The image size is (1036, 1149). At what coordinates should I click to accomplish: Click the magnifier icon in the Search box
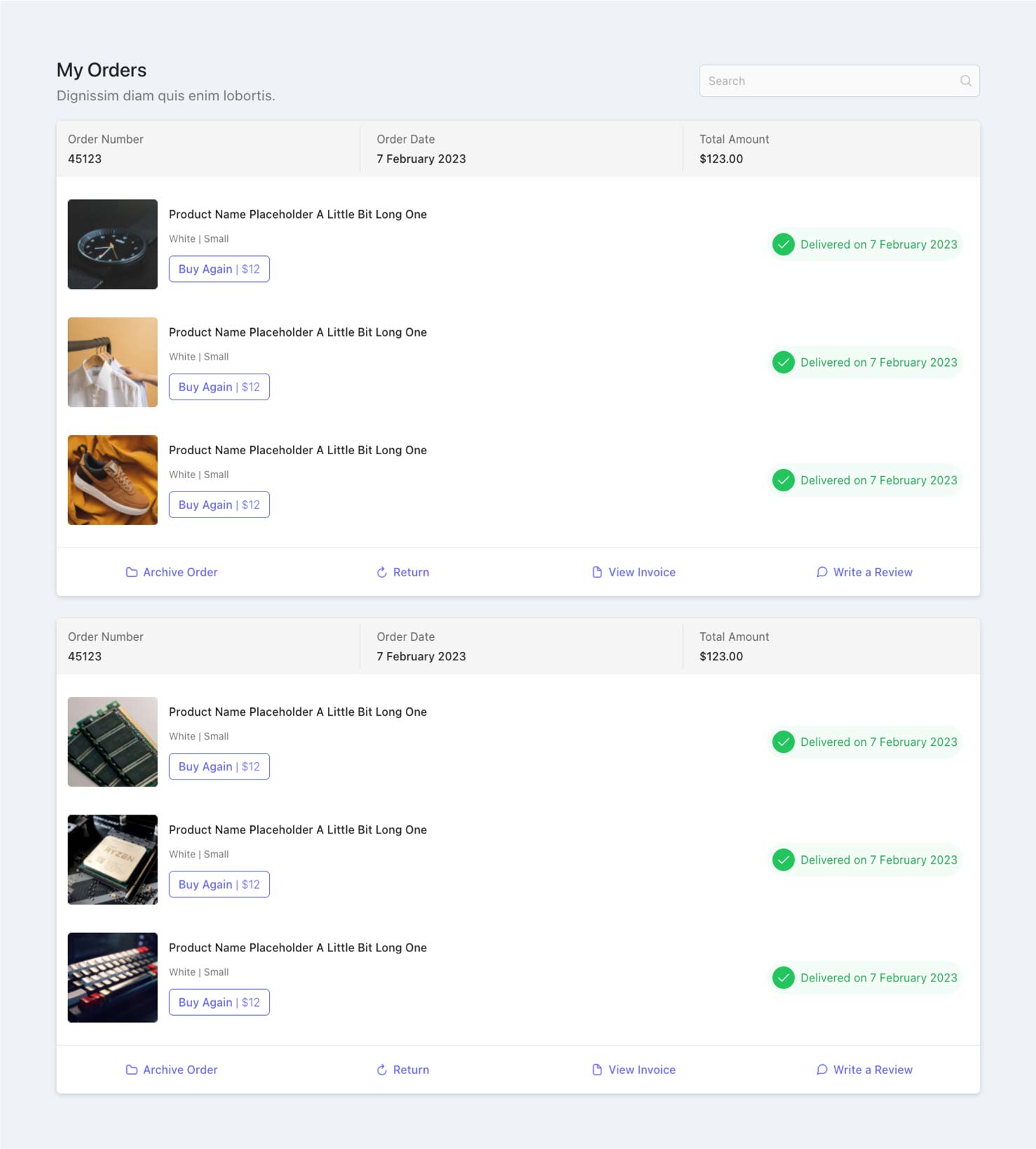click(x=965, y=81)
